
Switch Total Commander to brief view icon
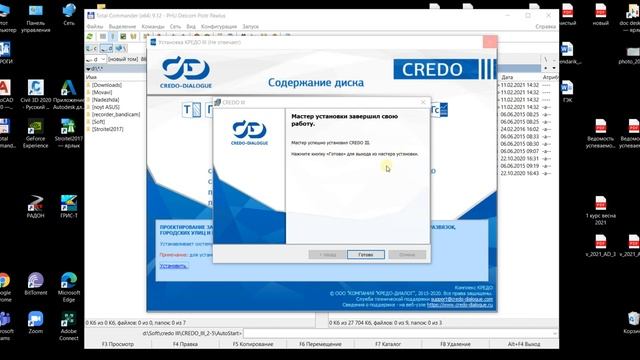[x=103, y=36]
